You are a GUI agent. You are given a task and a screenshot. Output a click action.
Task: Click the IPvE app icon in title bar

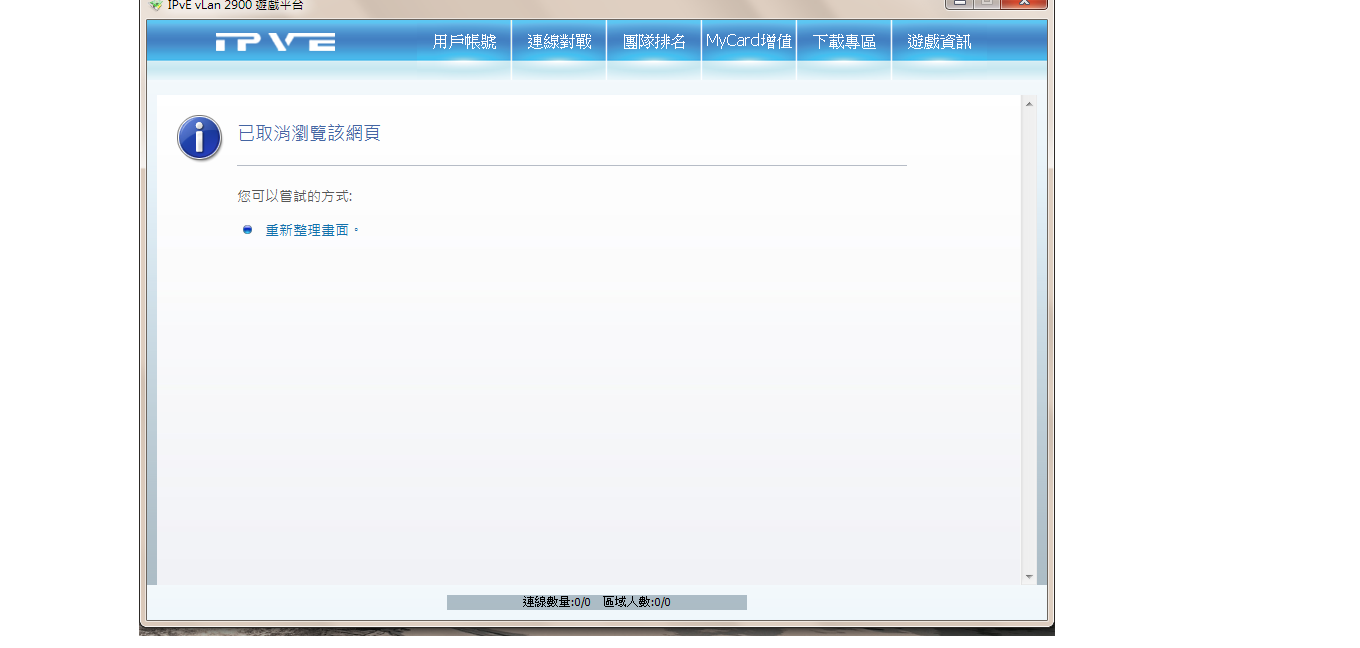155,5
